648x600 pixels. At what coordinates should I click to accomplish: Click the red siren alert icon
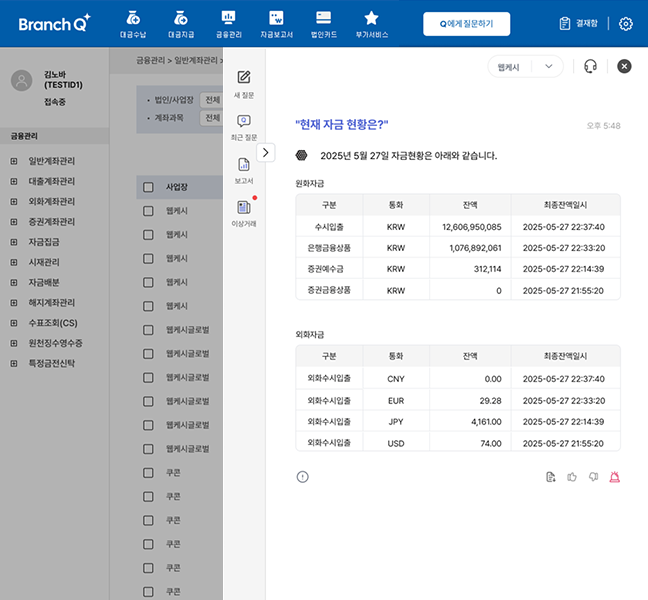[615, 477]
